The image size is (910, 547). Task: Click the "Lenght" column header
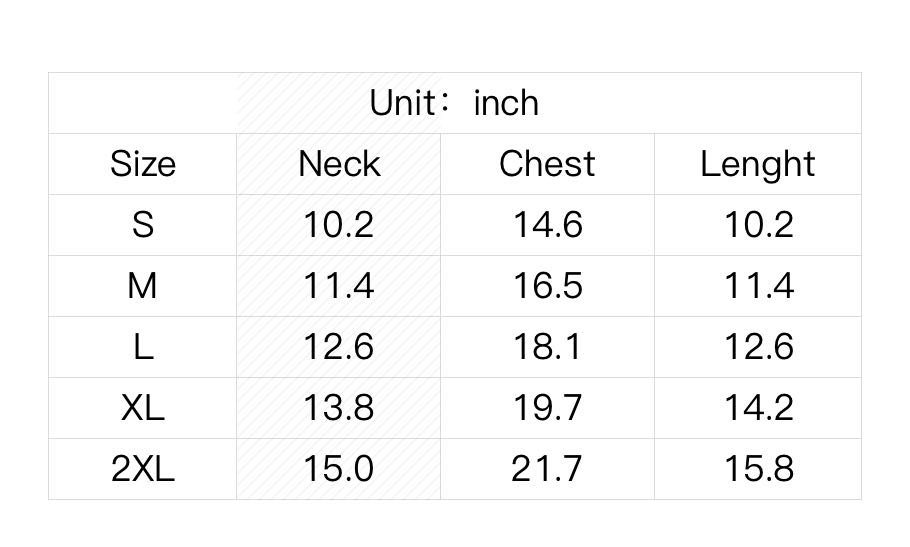(x=757, y=165)
